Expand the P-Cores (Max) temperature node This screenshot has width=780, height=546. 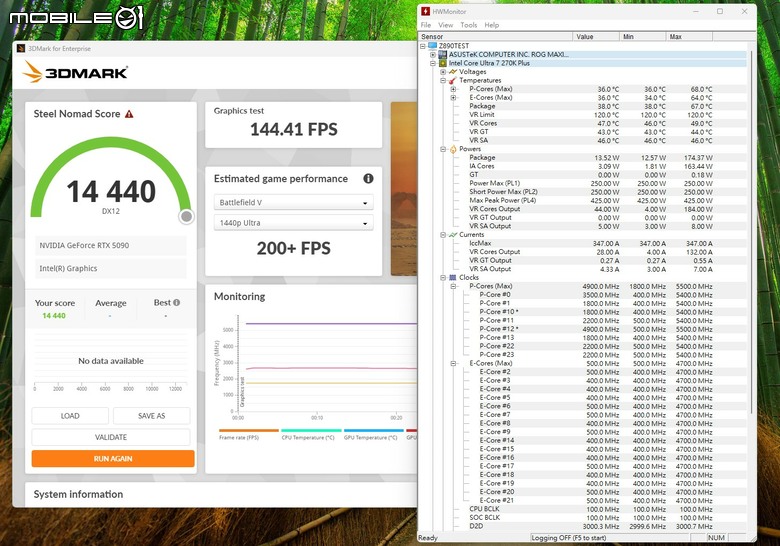(x=453, y=89)
